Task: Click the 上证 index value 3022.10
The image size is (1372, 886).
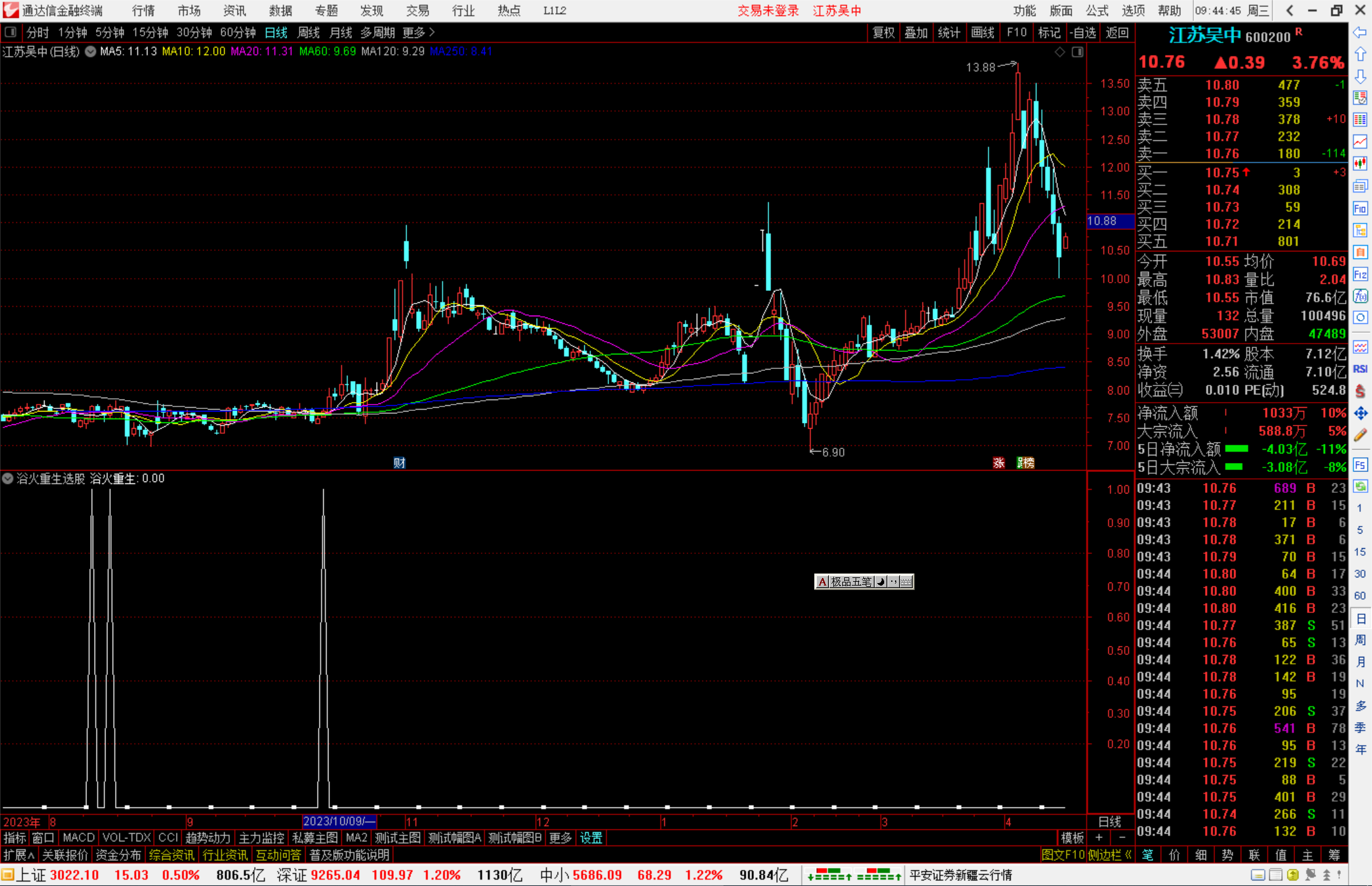Action: pyautogui.click(x=74, y=875)
